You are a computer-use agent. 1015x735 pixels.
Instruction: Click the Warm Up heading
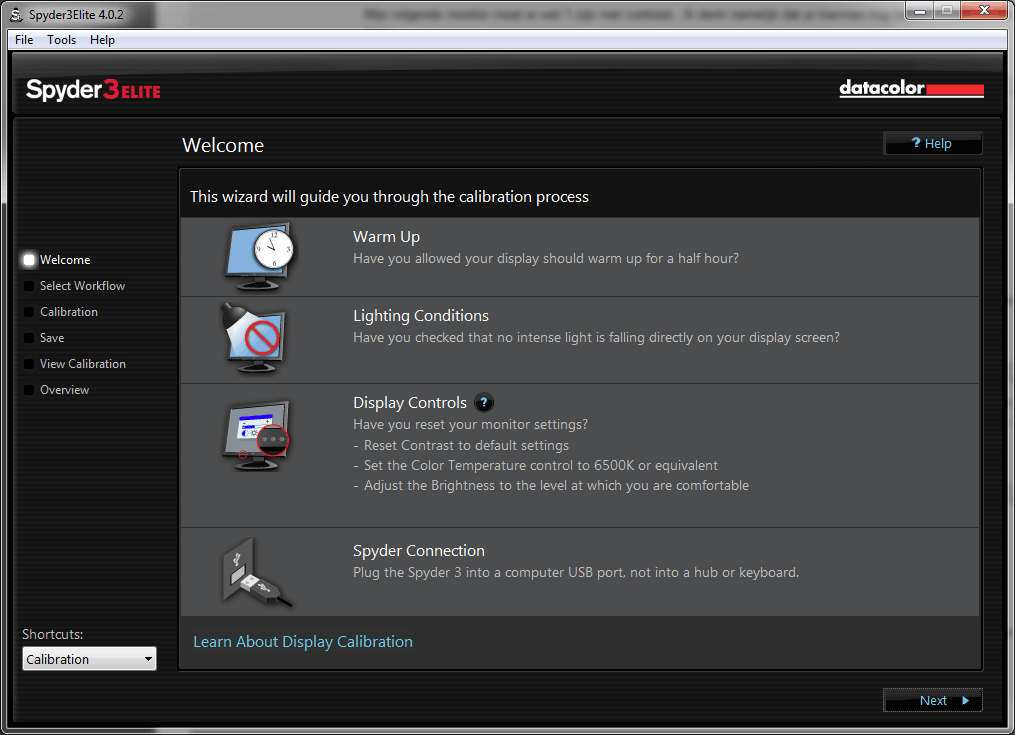386,237
